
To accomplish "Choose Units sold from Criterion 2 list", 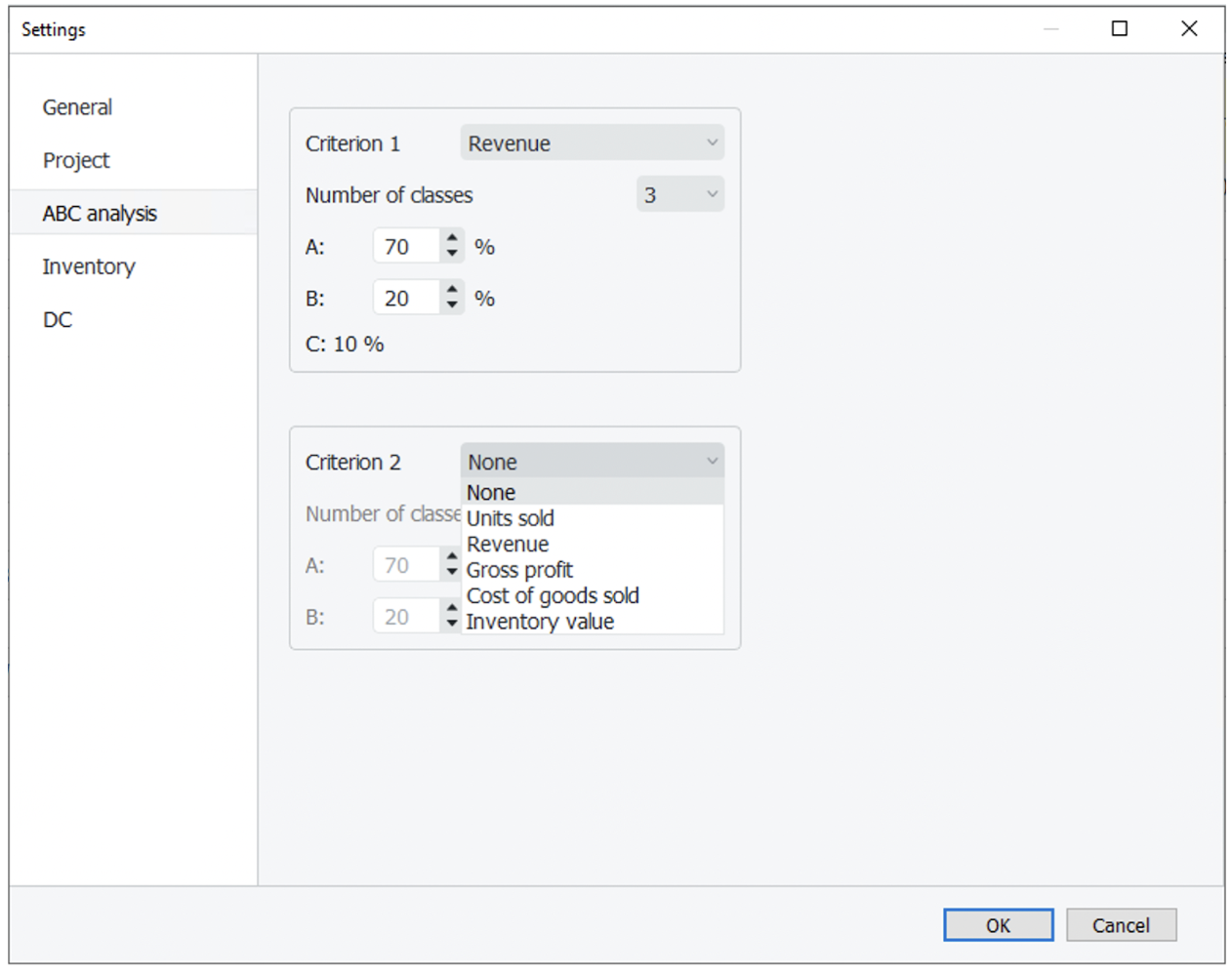I will [511, 518].
